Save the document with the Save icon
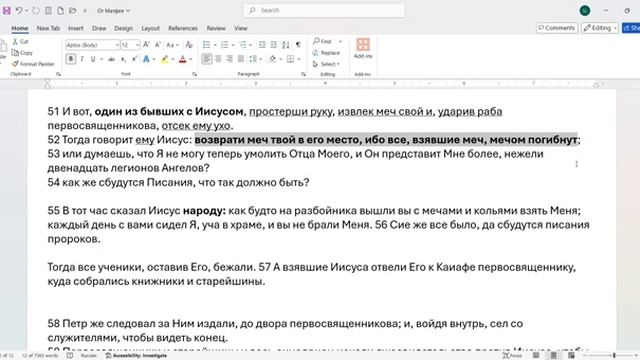The image size is (640, 360). (7, 11)
